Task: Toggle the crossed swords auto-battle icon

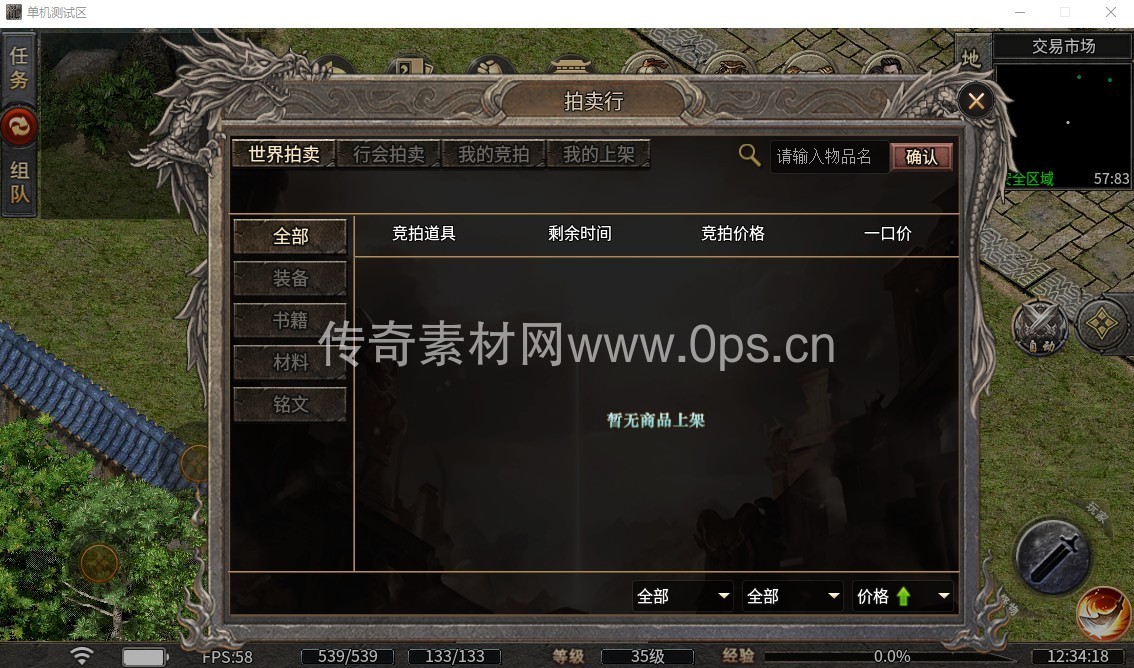Action: (x=1039, y=327)
